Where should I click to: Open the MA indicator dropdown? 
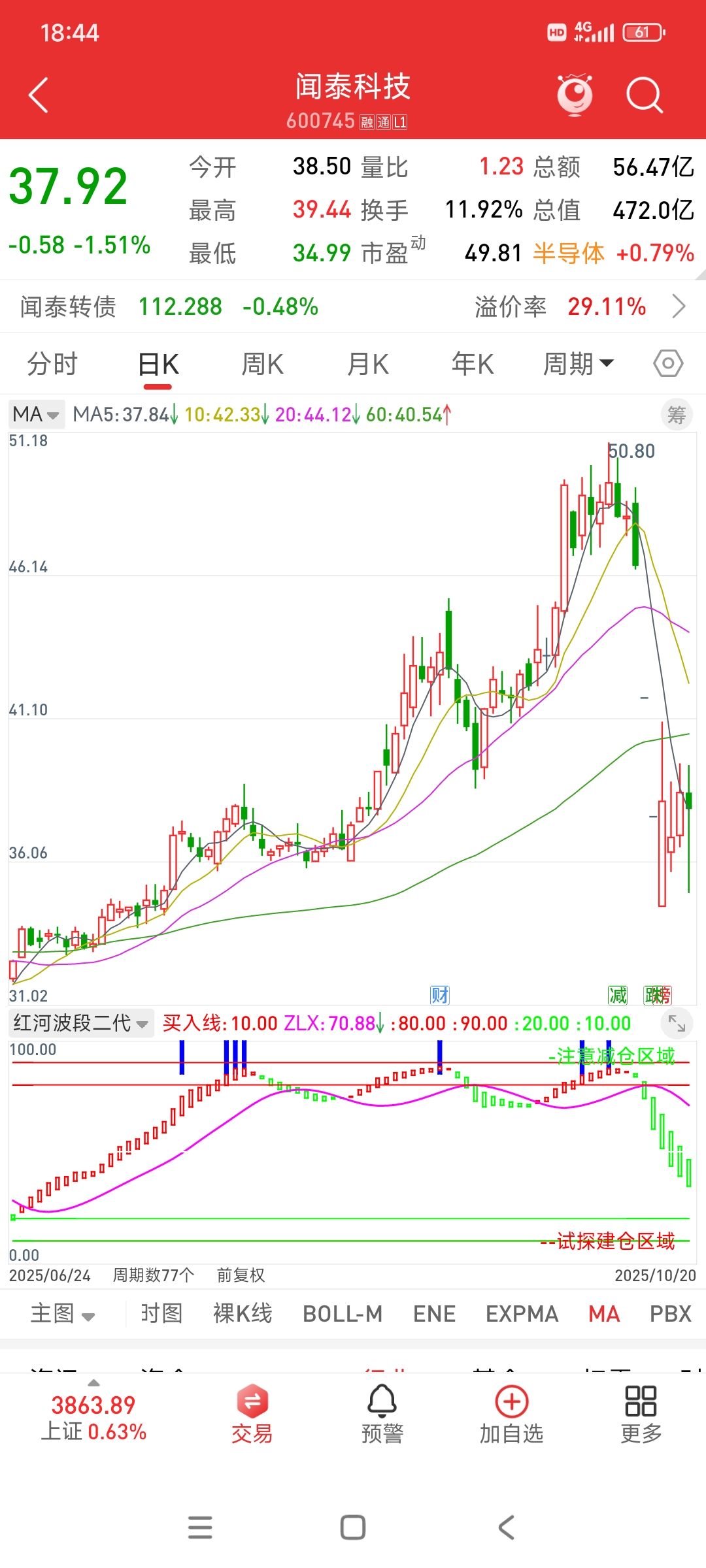(36, 414)
